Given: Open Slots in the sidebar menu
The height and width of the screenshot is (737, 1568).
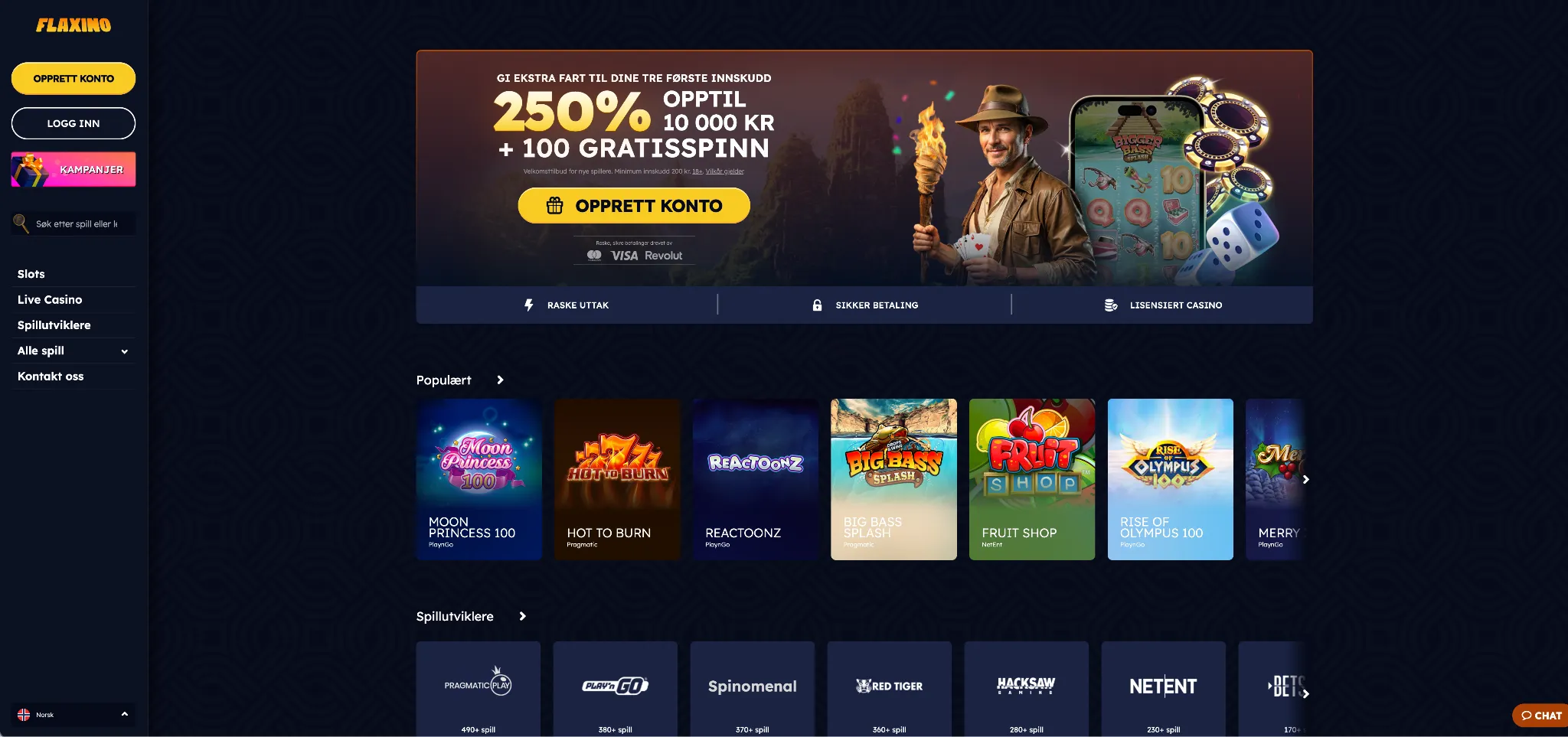Looking at the screenshot, I should 31,274.
